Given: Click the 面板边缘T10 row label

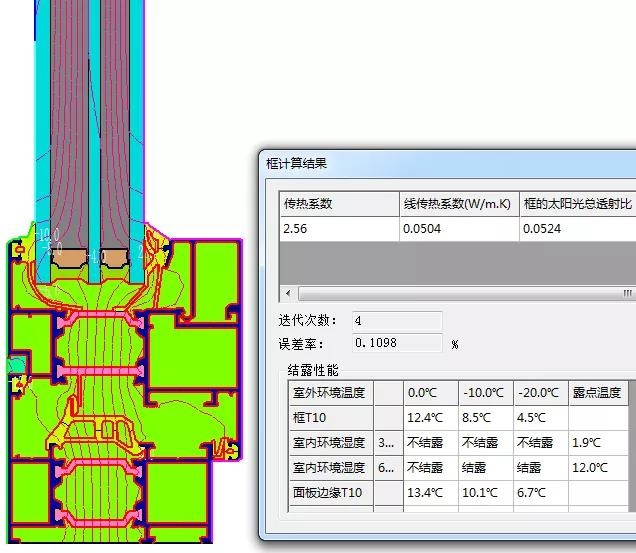Looking at the screenshot, I should click(331, 493).
